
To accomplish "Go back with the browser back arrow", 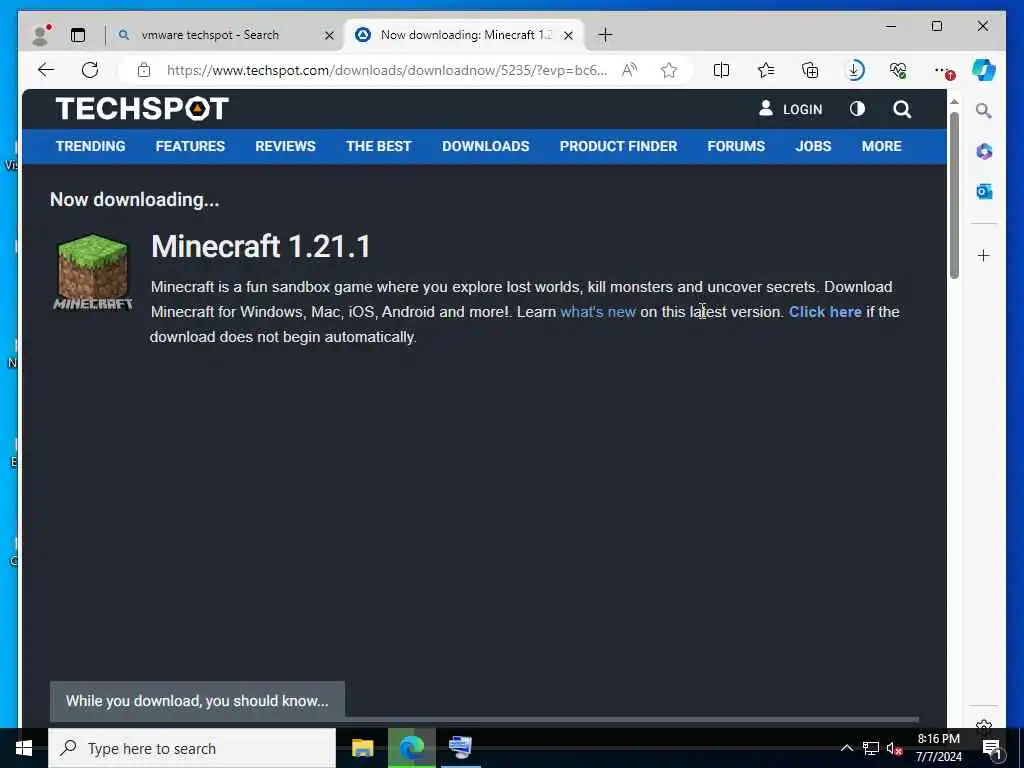I will point(46,70).
